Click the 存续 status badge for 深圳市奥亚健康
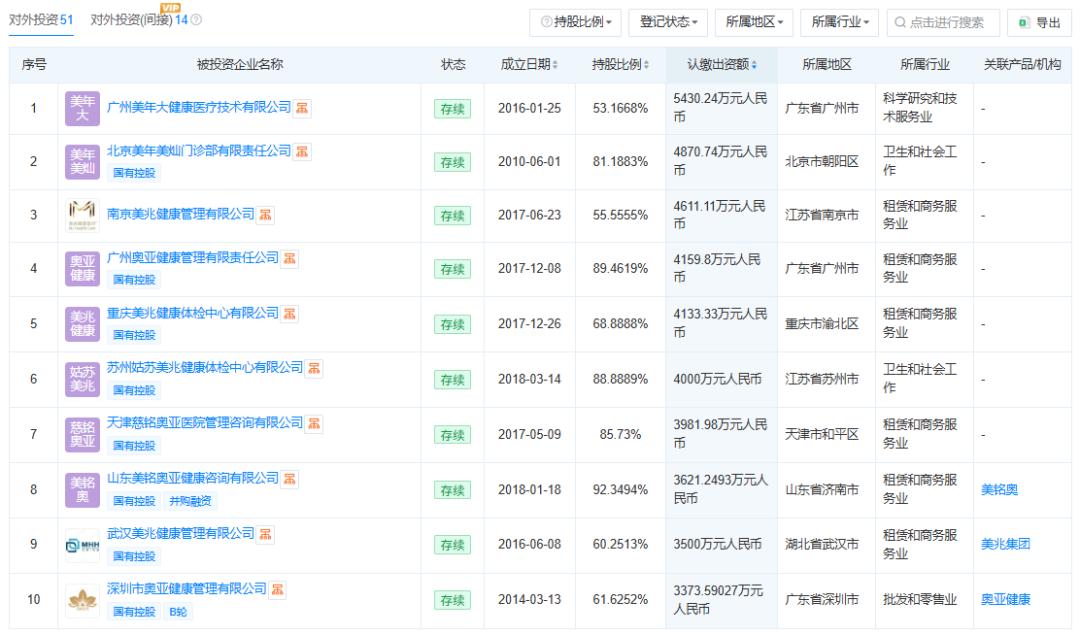1080x635 pixels. (453, 601)
